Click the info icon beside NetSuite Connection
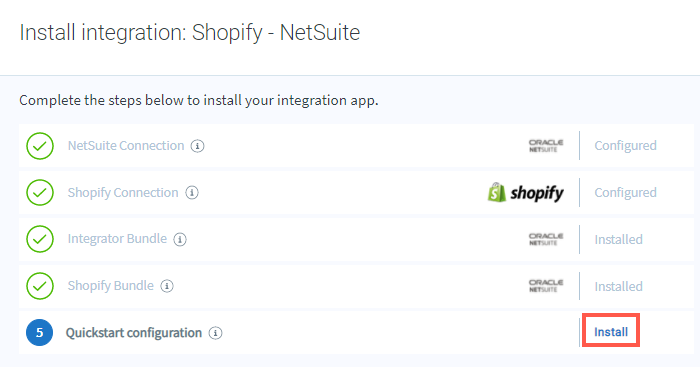 click(x=197, y=146)
